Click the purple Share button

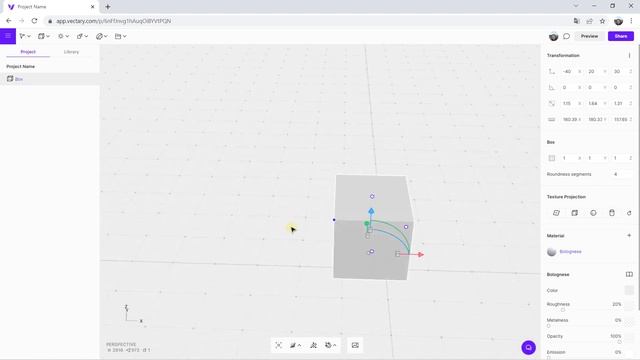(x=621, y=36)
